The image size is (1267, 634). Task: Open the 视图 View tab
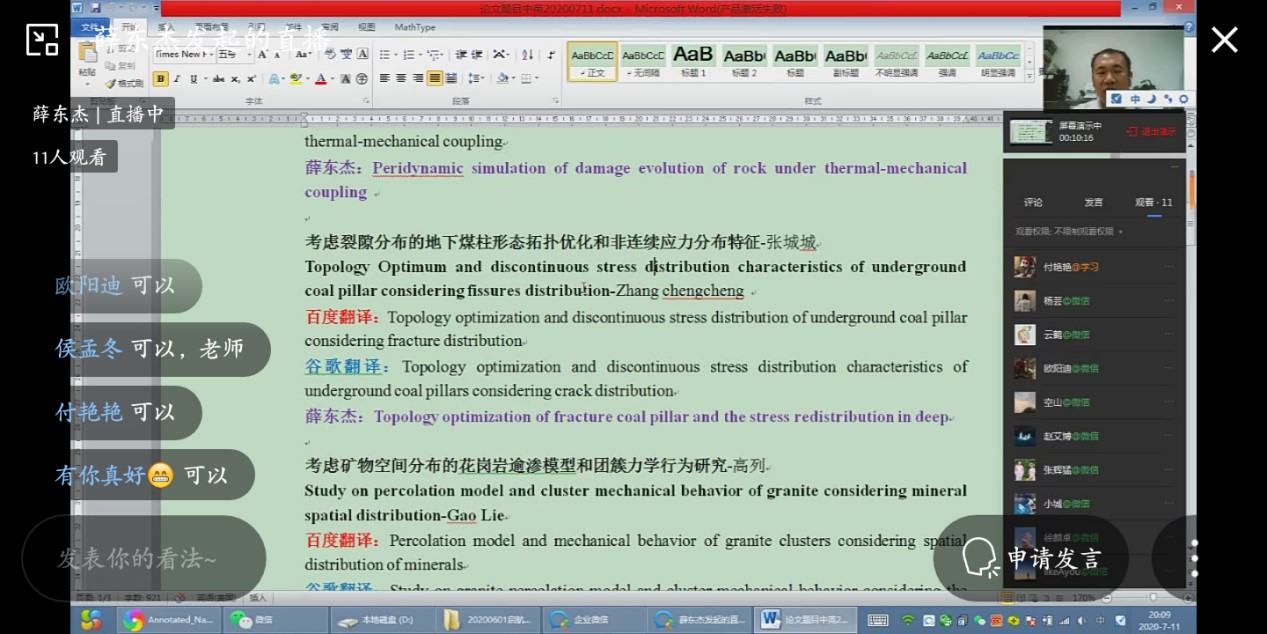(x=366, y=27)
